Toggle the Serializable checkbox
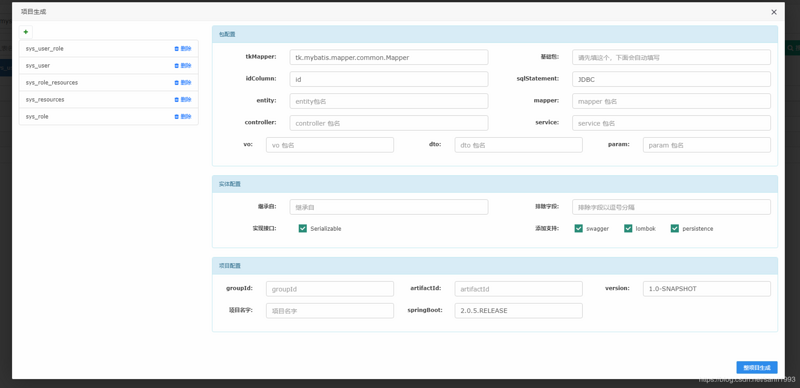800x388 pixels. coord(303,228)
